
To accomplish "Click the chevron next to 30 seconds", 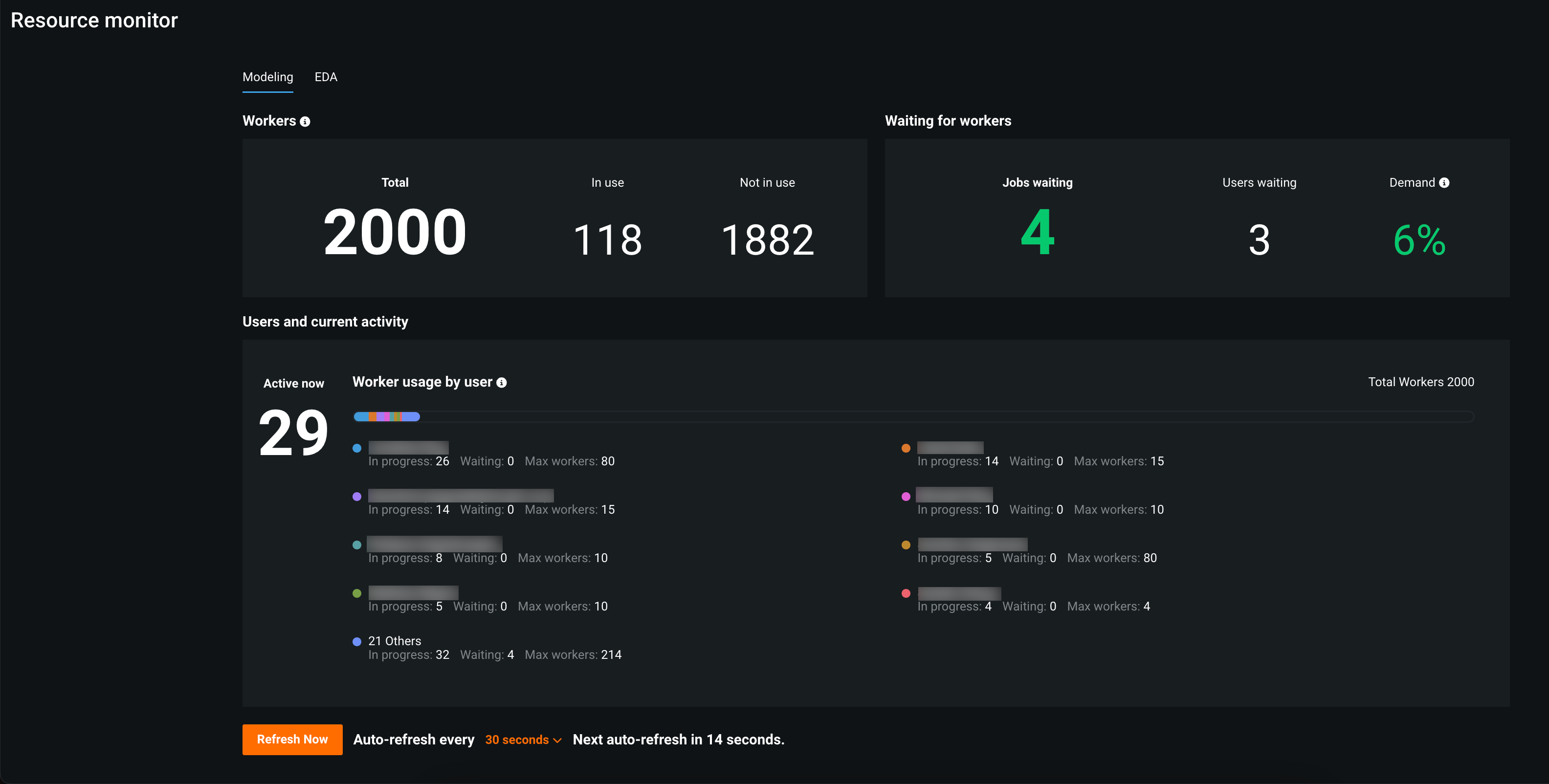I will [x=557, y=740].
